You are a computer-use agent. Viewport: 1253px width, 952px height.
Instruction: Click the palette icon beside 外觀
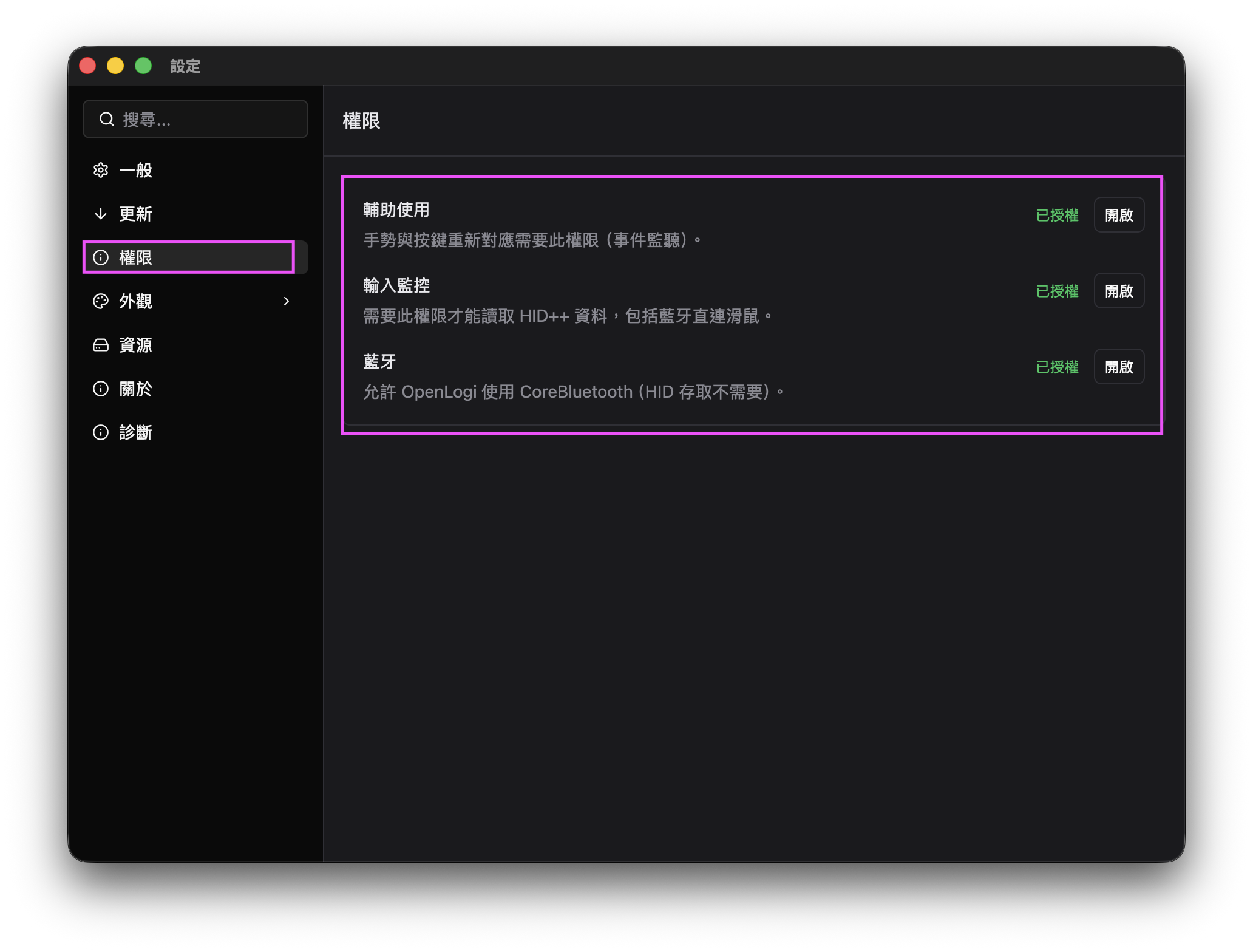101,301
